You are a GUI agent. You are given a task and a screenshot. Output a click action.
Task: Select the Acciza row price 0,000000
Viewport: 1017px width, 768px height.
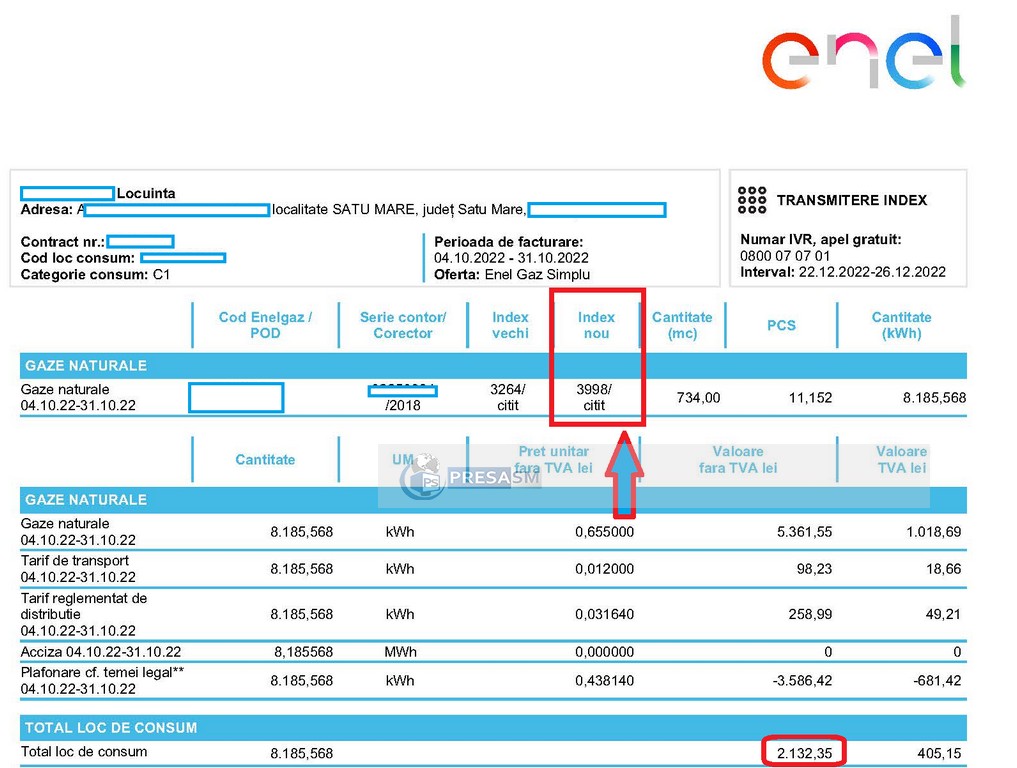point(604,652)
